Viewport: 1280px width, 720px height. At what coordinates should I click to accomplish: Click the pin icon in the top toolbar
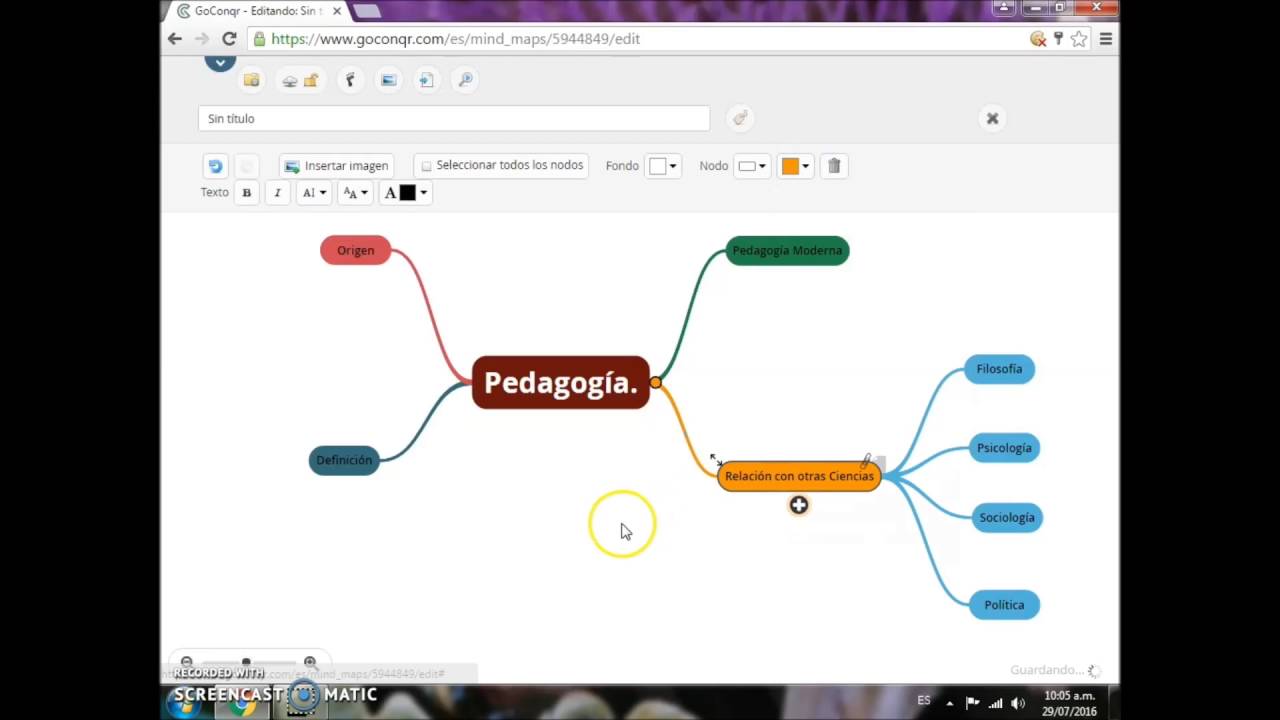(x=350, y=80)
